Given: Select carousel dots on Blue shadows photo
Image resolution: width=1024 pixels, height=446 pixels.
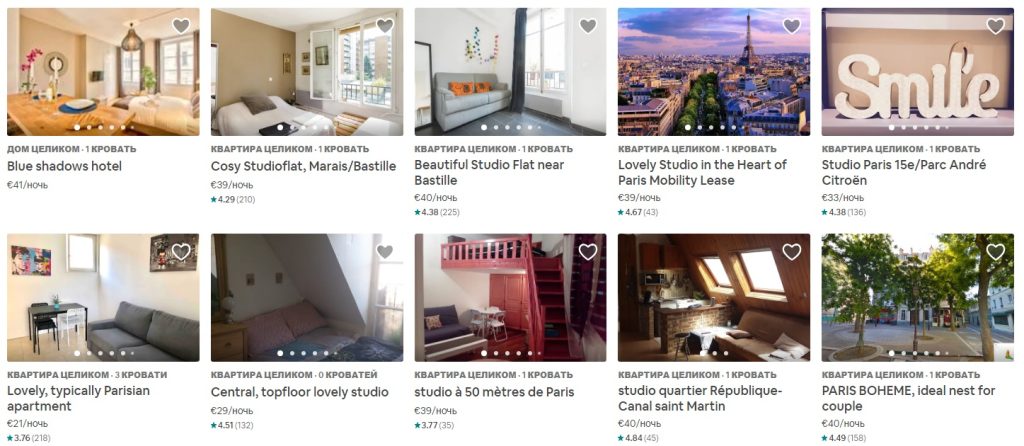Looking at the screenshot, I should coord(104,127).
